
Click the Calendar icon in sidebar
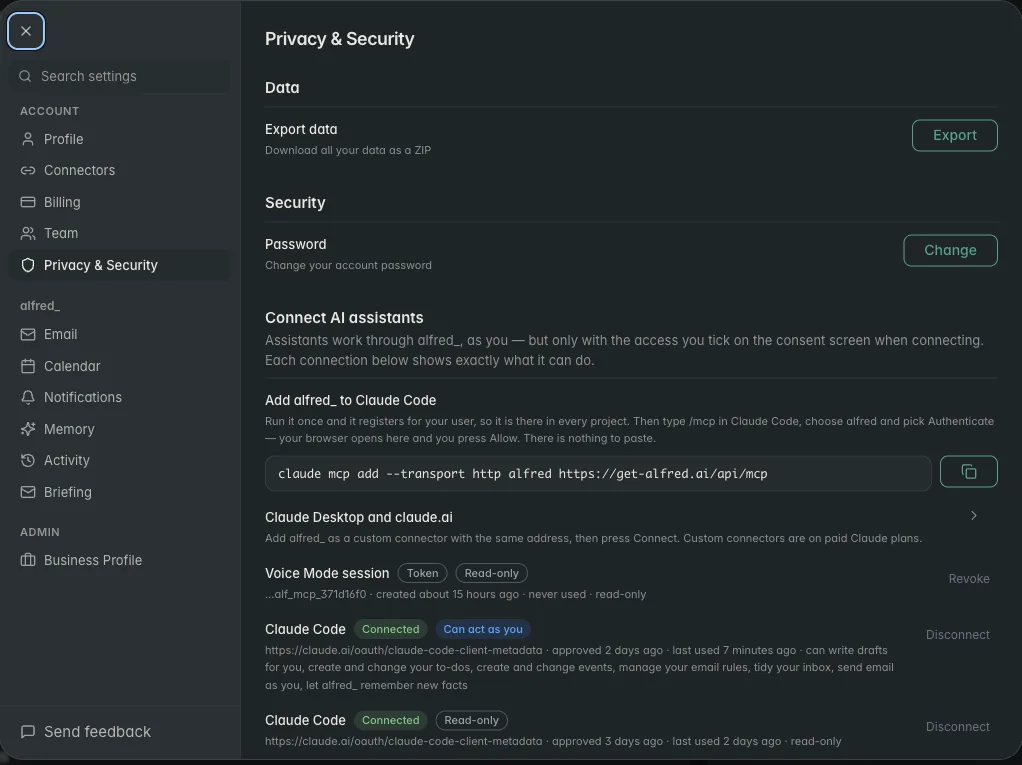[27, 366]
